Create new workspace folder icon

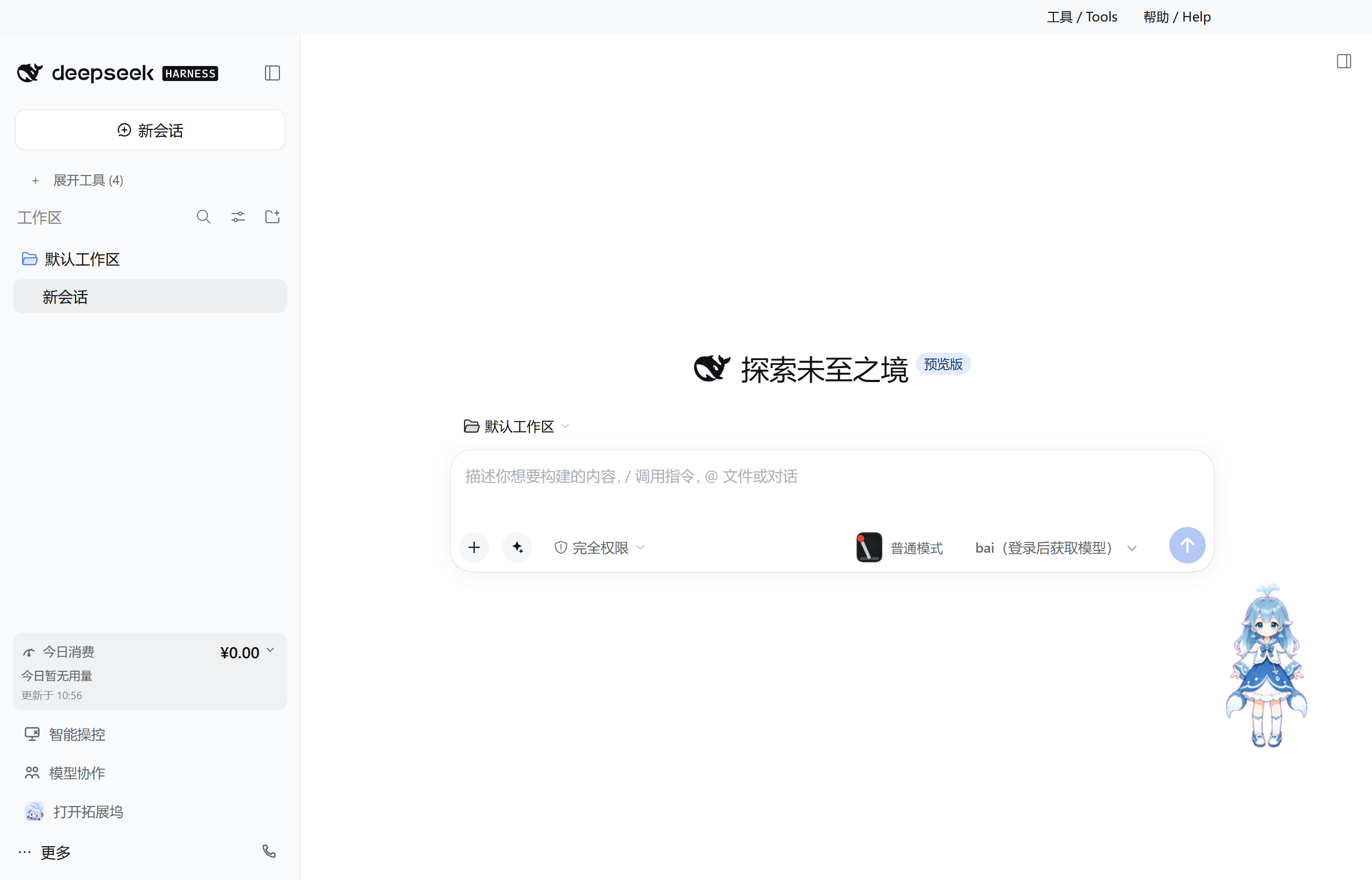272,217
